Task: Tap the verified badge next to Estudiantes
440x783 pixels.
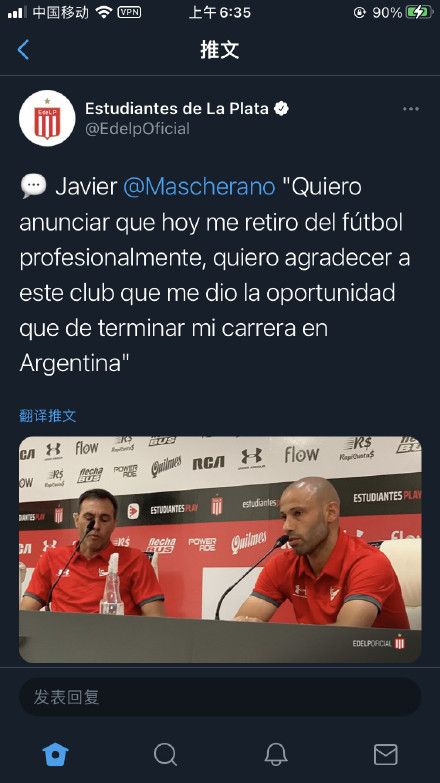Action: coord(282,108)
